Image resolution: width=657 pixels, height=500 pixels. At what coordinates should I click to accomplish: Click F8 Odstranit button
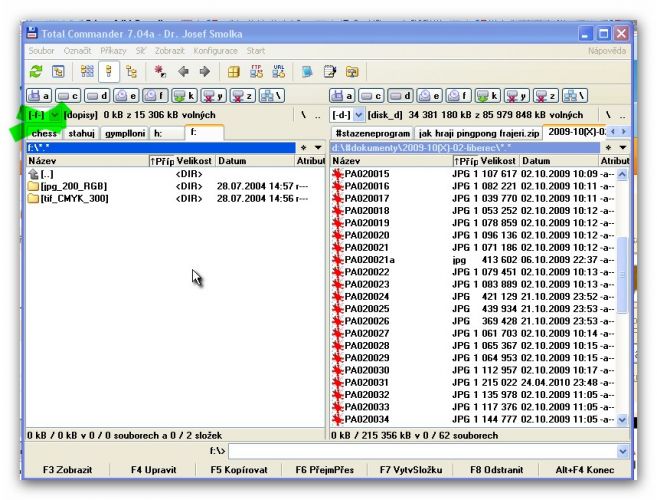pos(497,470)
